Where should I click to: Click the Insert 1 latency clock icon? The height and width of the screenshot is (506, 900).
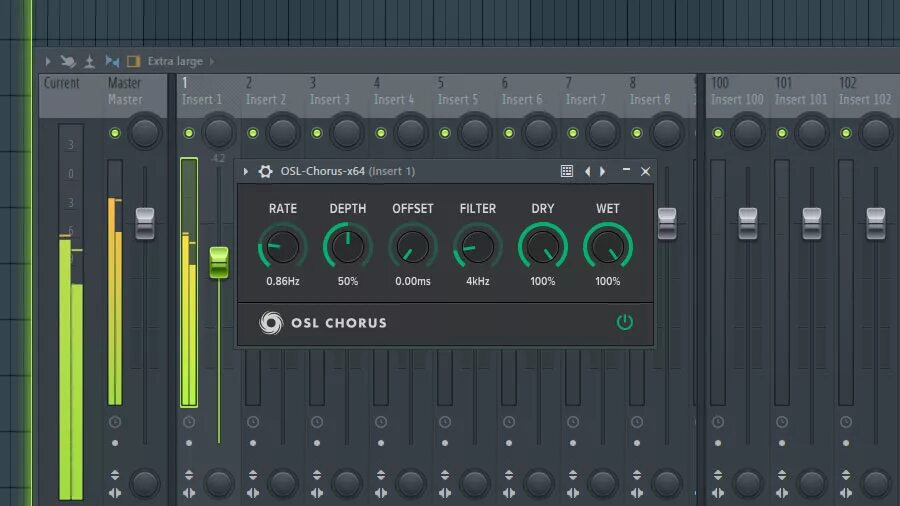point(189,422)
